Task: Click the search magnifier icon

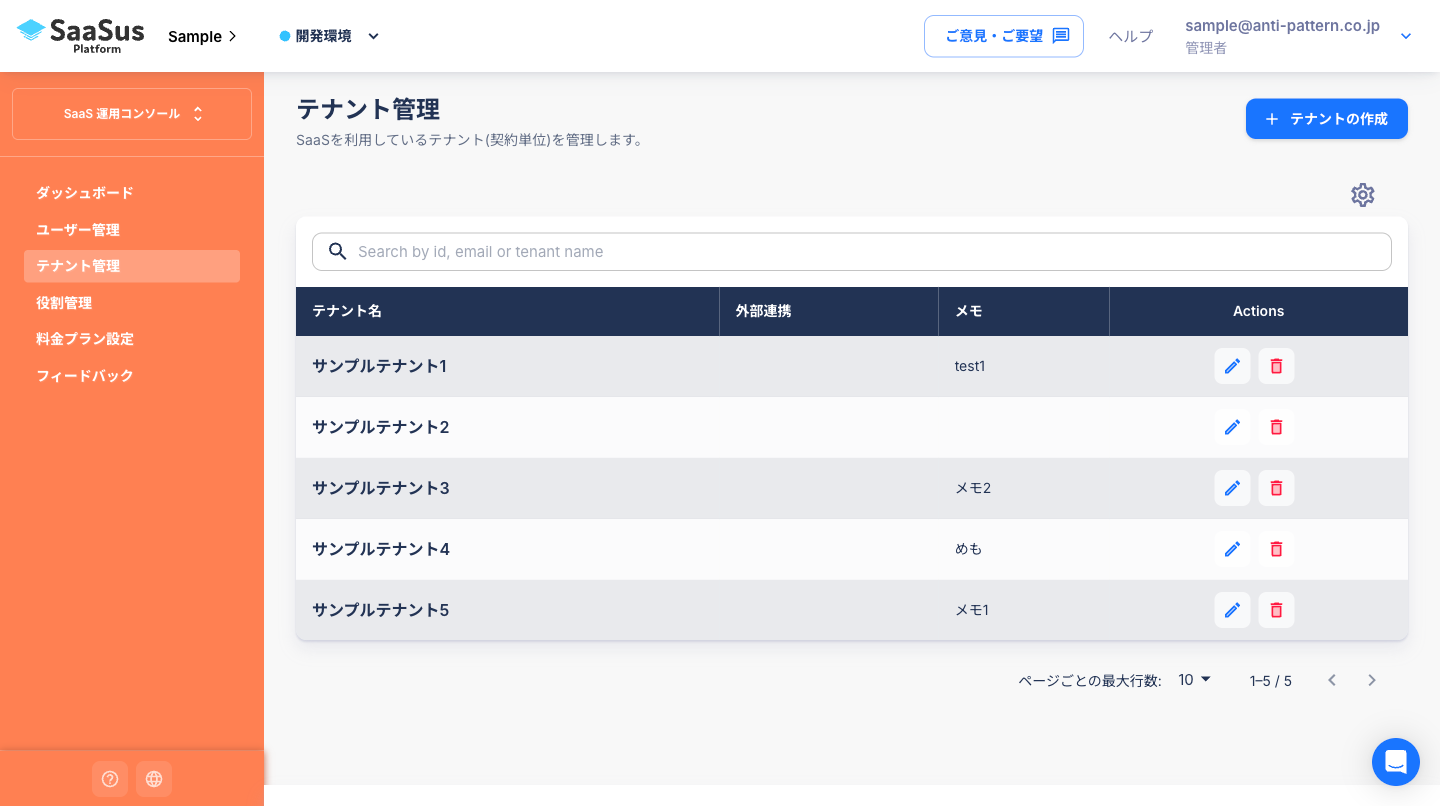Action: pyautogui.click(x=338, y=251)
